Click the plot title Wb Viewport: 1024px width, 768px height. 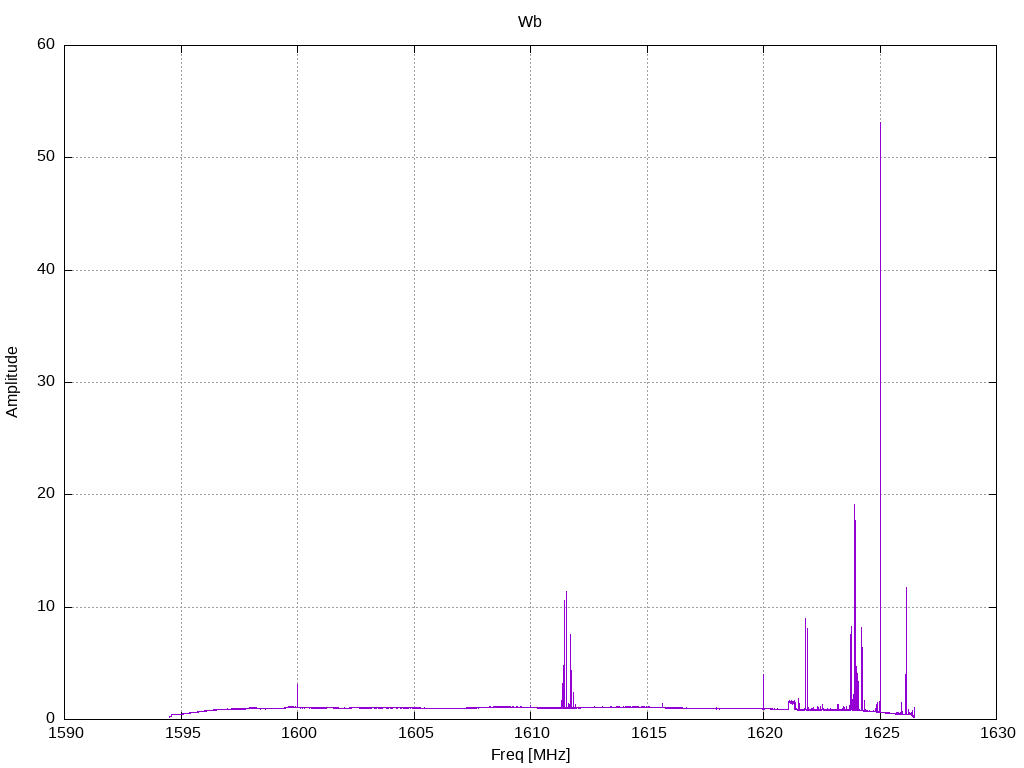click(530, 22)
